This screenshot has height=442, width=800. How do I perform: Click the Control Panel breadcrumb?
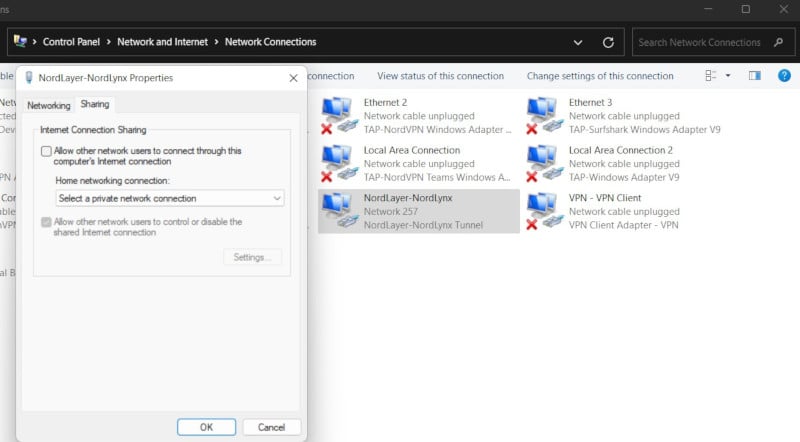pyautogui.click(x=71, y=42)
